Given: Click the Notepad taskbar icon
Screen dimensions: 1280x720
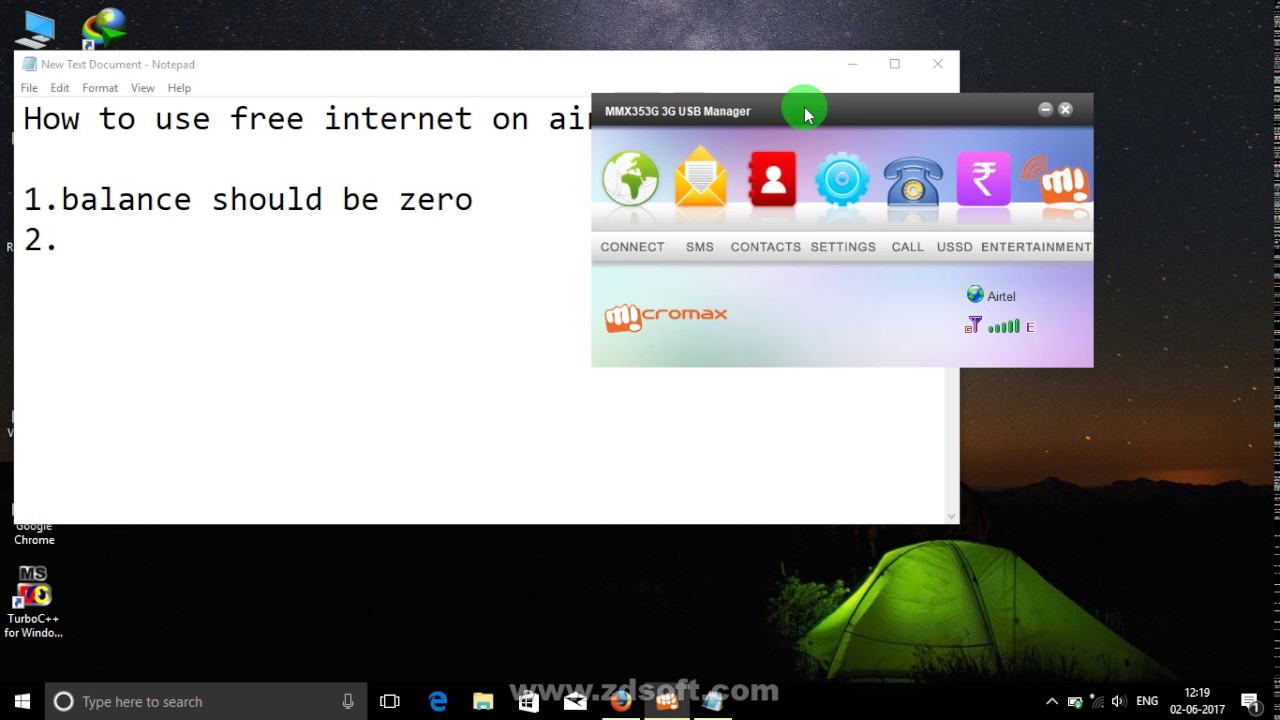Looking at the screenshot, I should point(713,701).
